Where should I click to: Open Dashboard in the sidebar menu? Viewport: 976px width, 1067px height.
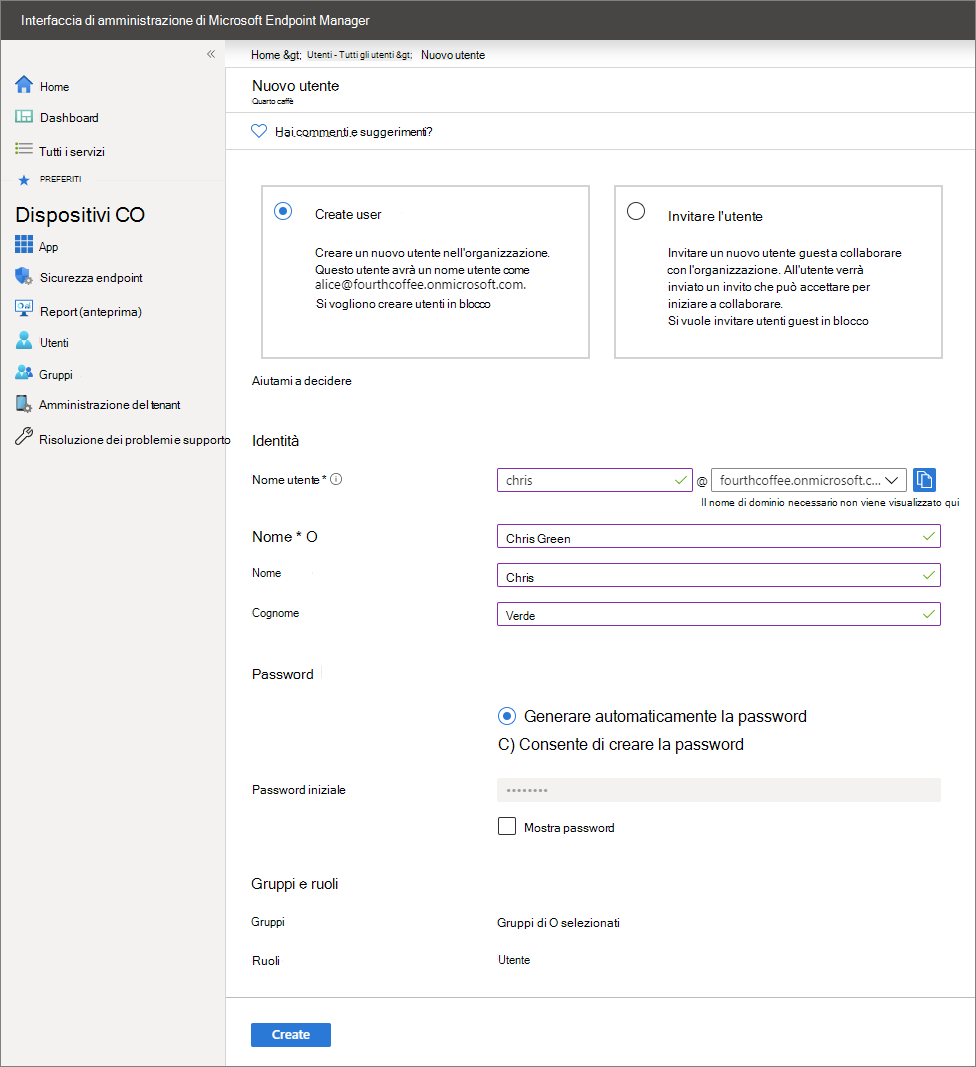point(69,118)
